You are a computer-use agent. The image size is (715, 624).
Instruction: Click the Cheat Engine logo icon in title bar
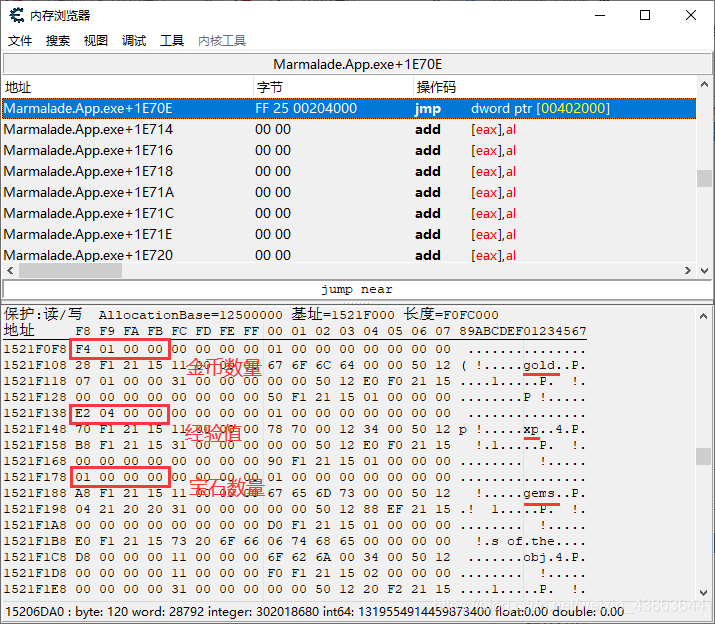[17, 15]
